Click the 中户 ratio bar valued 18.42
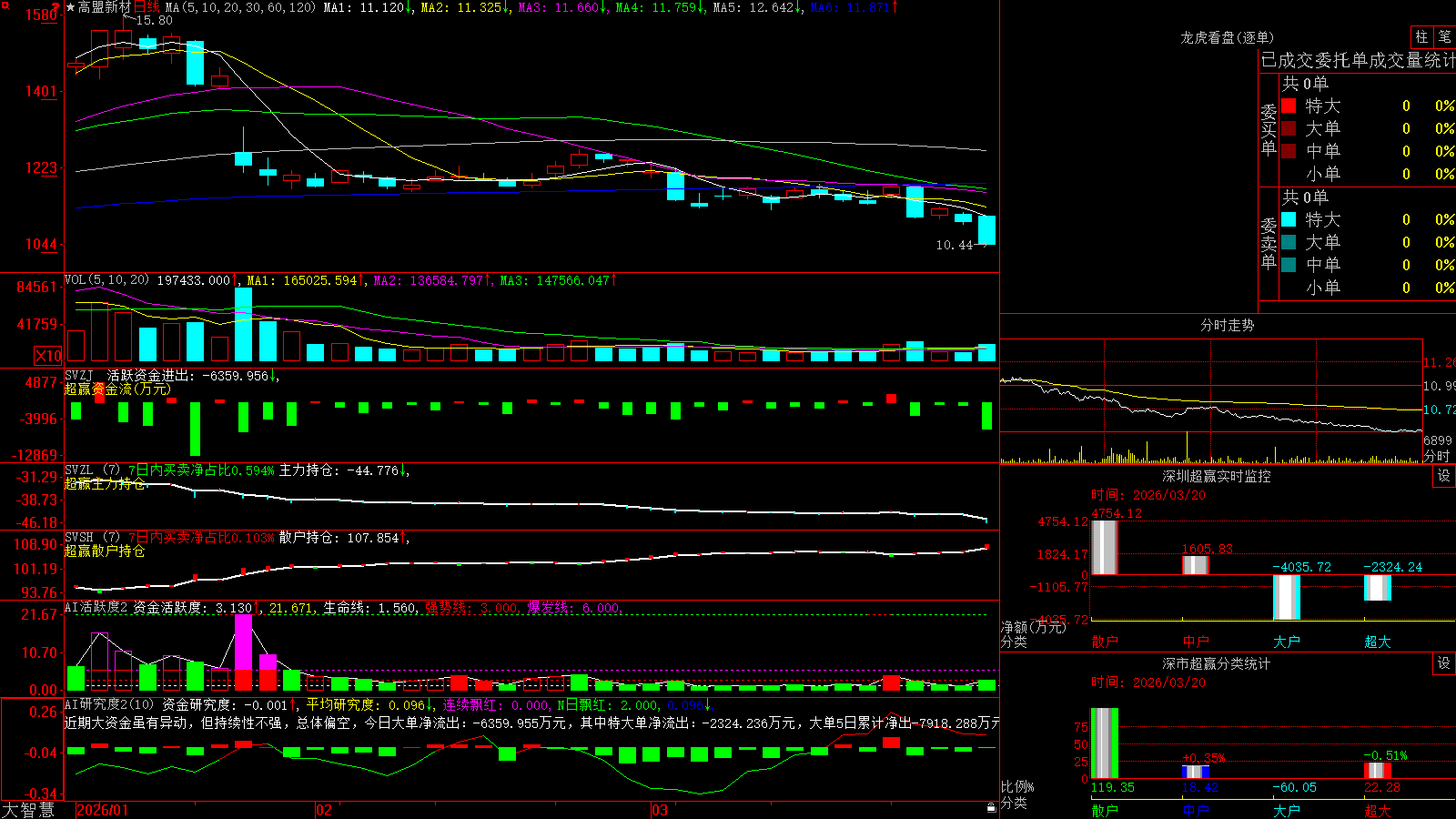Viewport: 1456px width, 819px height. [1196, 772]
